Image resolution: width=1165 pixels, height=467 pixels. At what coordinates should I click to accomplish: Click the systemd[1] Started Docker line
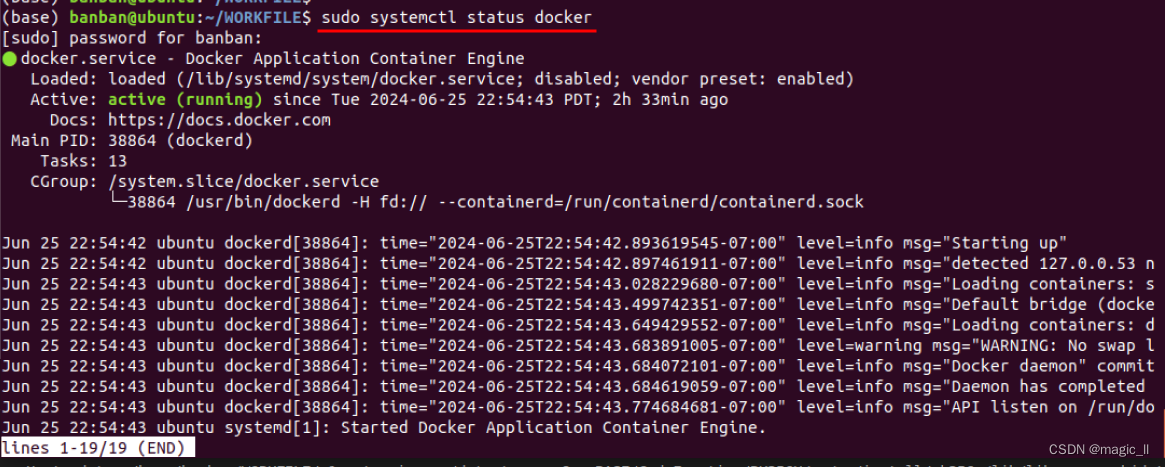tap(383, 428)
